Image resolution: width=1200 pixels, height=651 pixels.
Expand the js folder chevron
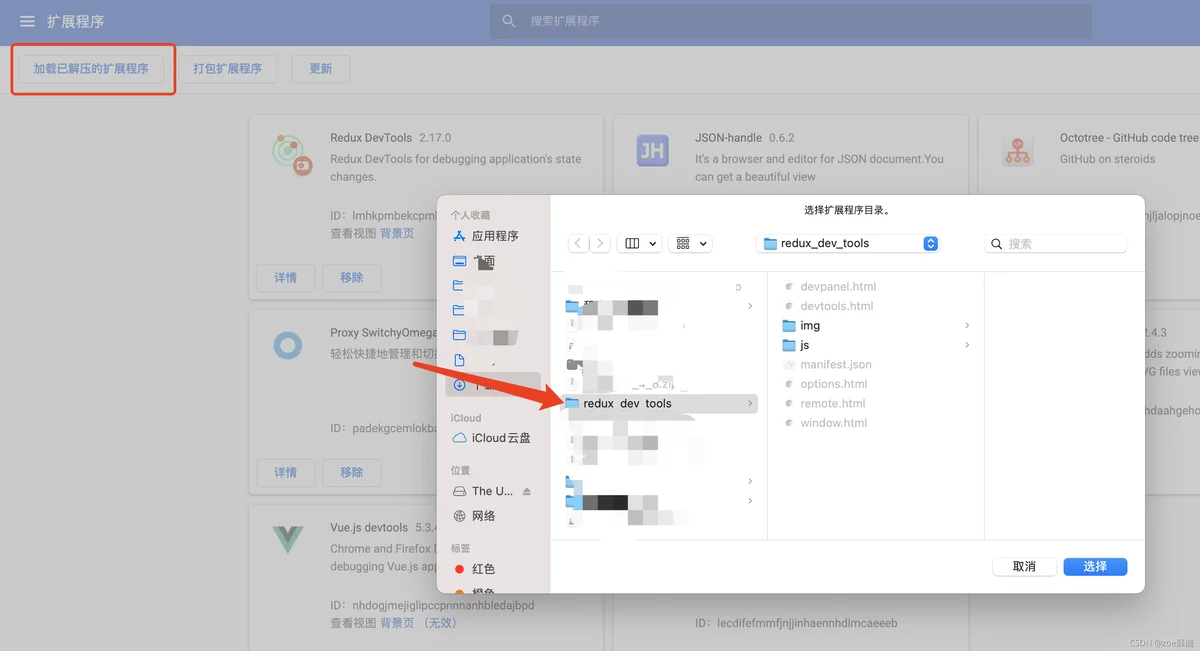(x=967, y=345)
